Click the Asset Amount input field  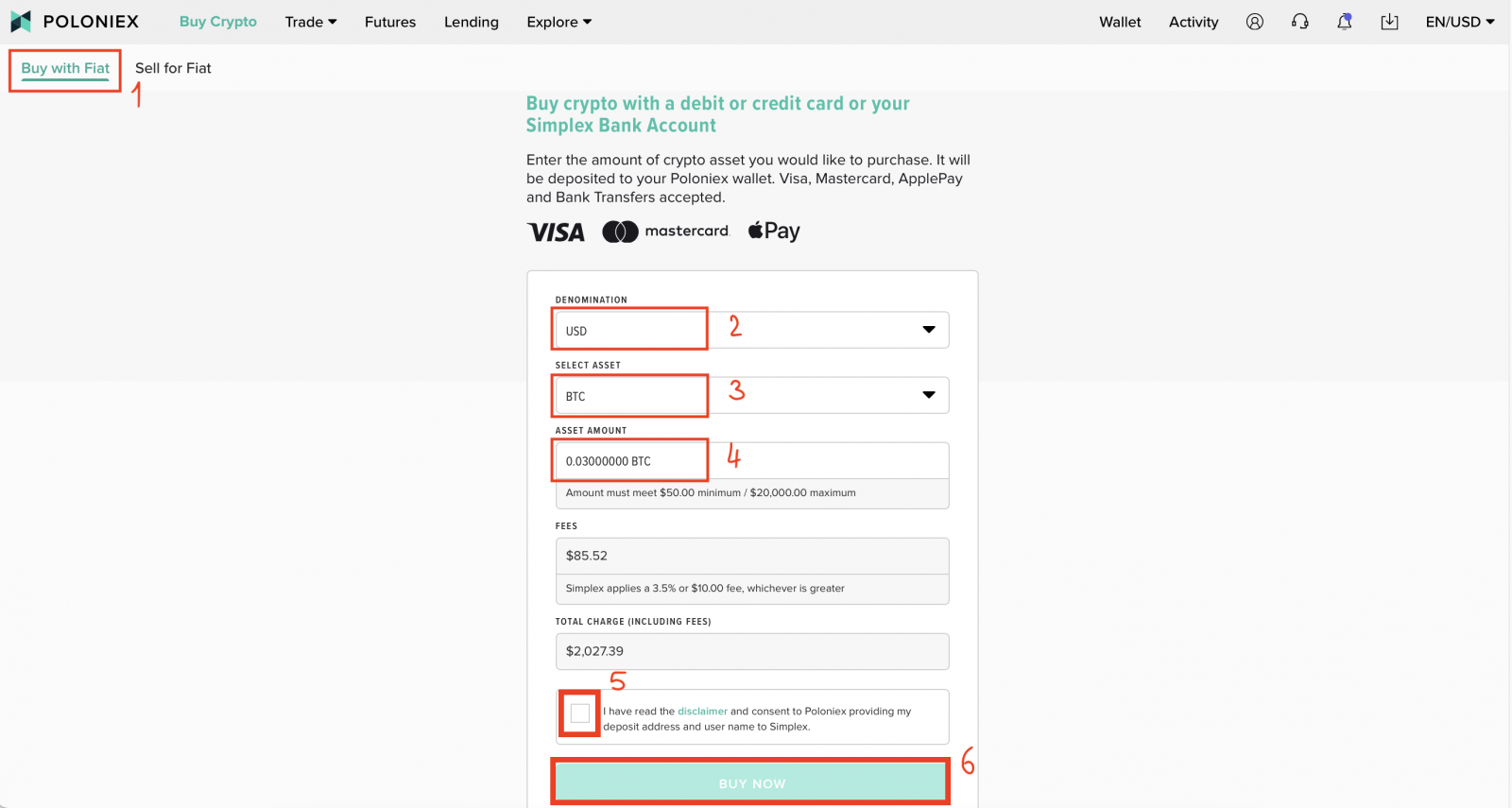(x=629, y=460)
